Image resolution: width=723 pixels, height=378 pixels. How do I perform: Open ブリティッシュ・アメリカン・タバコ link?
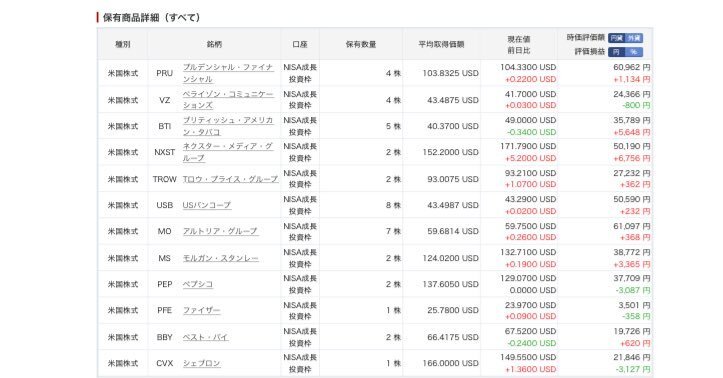pos(228,126)
